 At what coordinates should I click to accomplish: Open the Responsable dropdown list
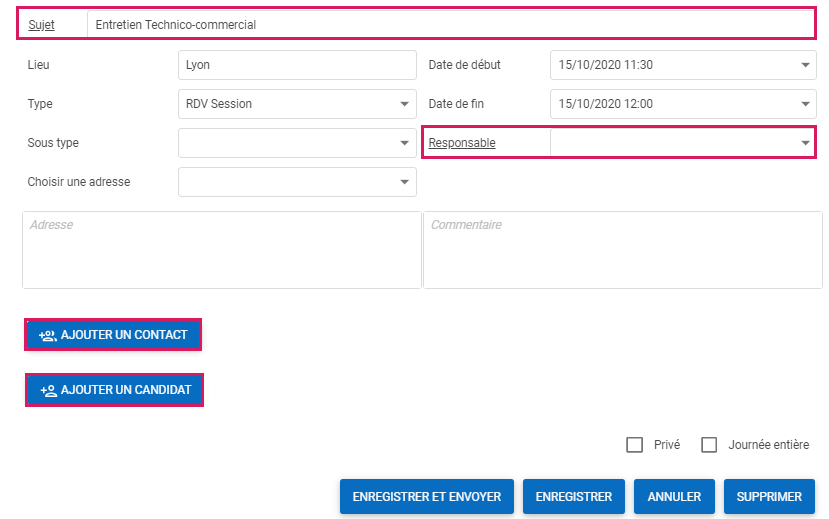[x=805, y=143]
